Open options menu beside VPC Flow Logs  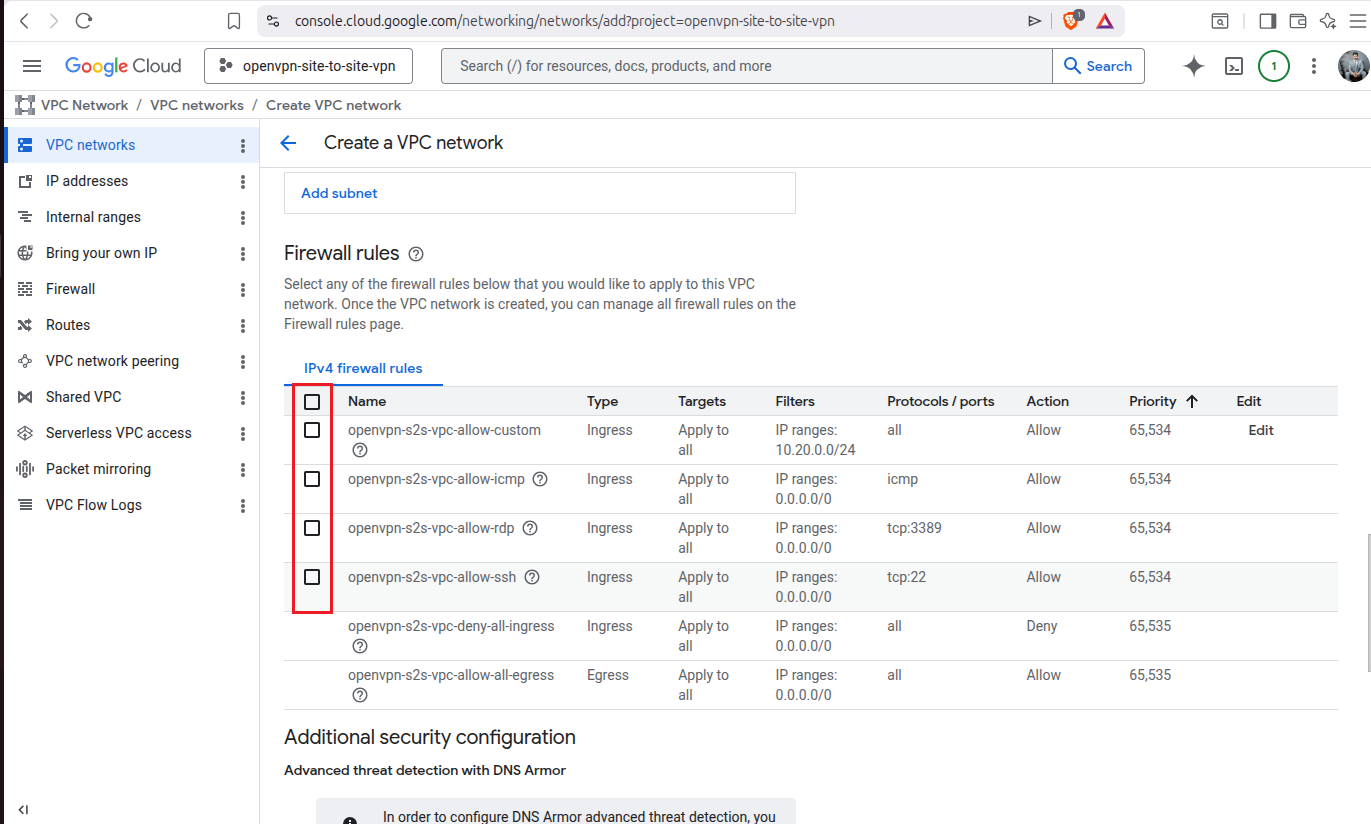pyautogui.click(x=243, y=506)
